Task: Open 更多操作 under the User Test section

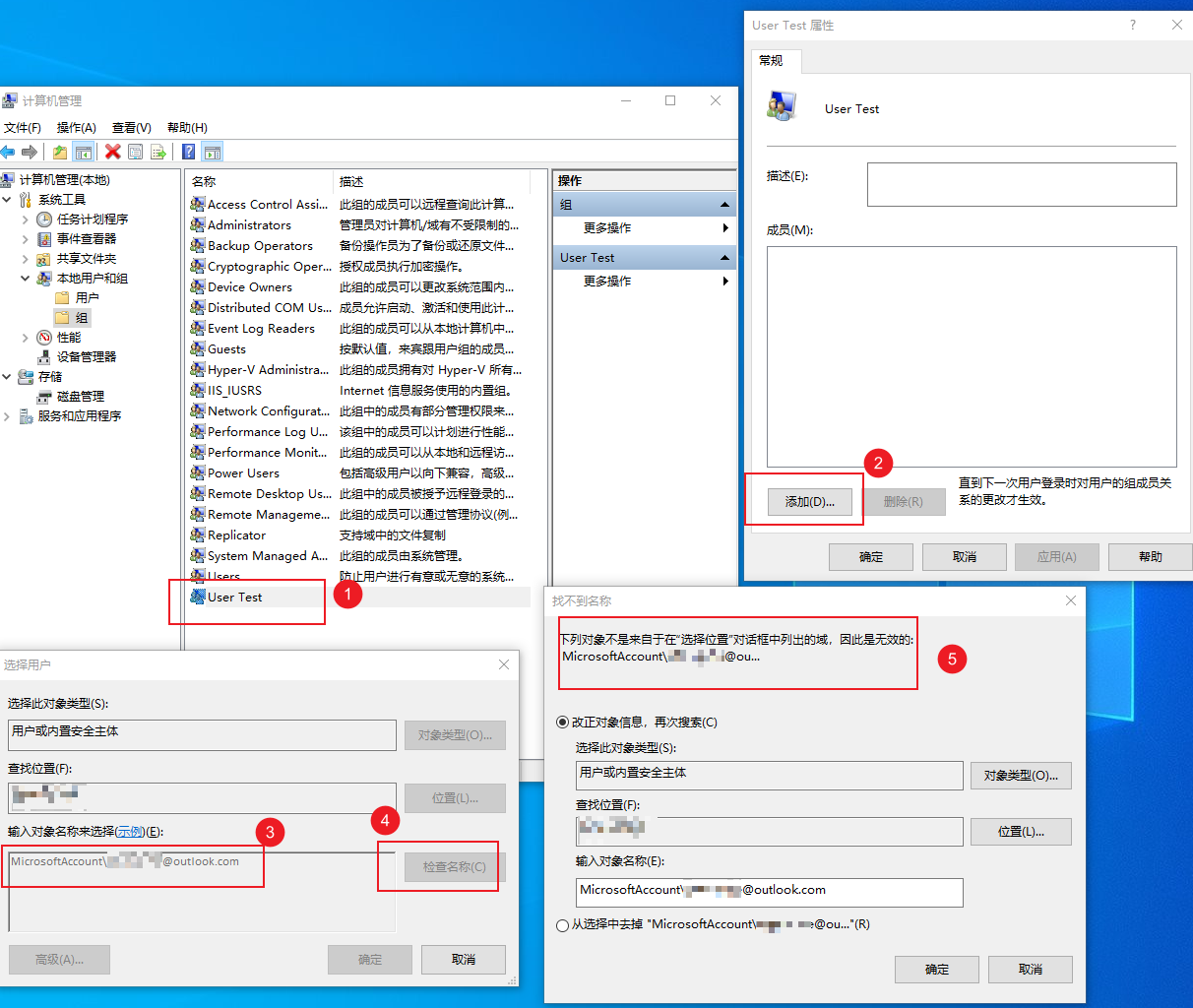Action: 644,282
